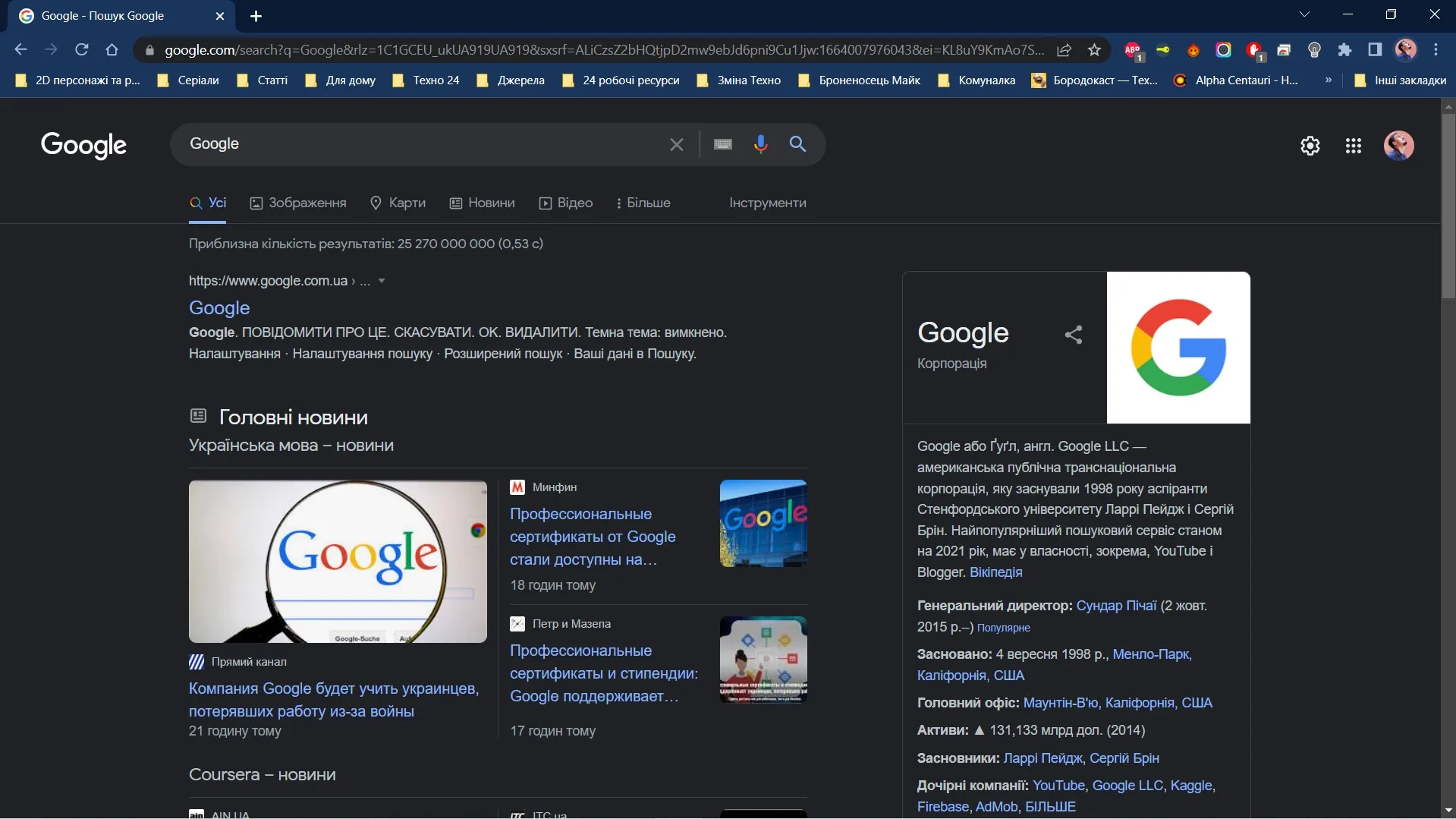The image size is (1456, 819).
Task: Follow the YouTube subsidiaries link
Action: coord(1059,786)
